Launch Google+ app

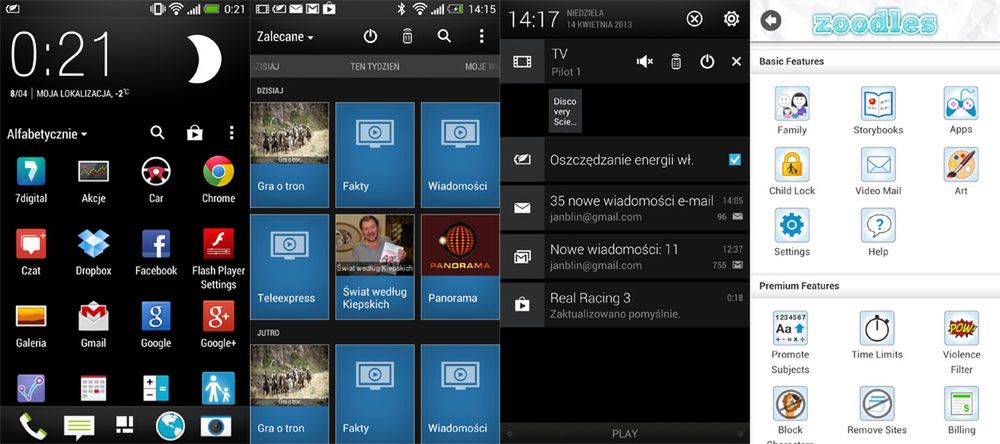pyautogui.click(x=218, y=325)
